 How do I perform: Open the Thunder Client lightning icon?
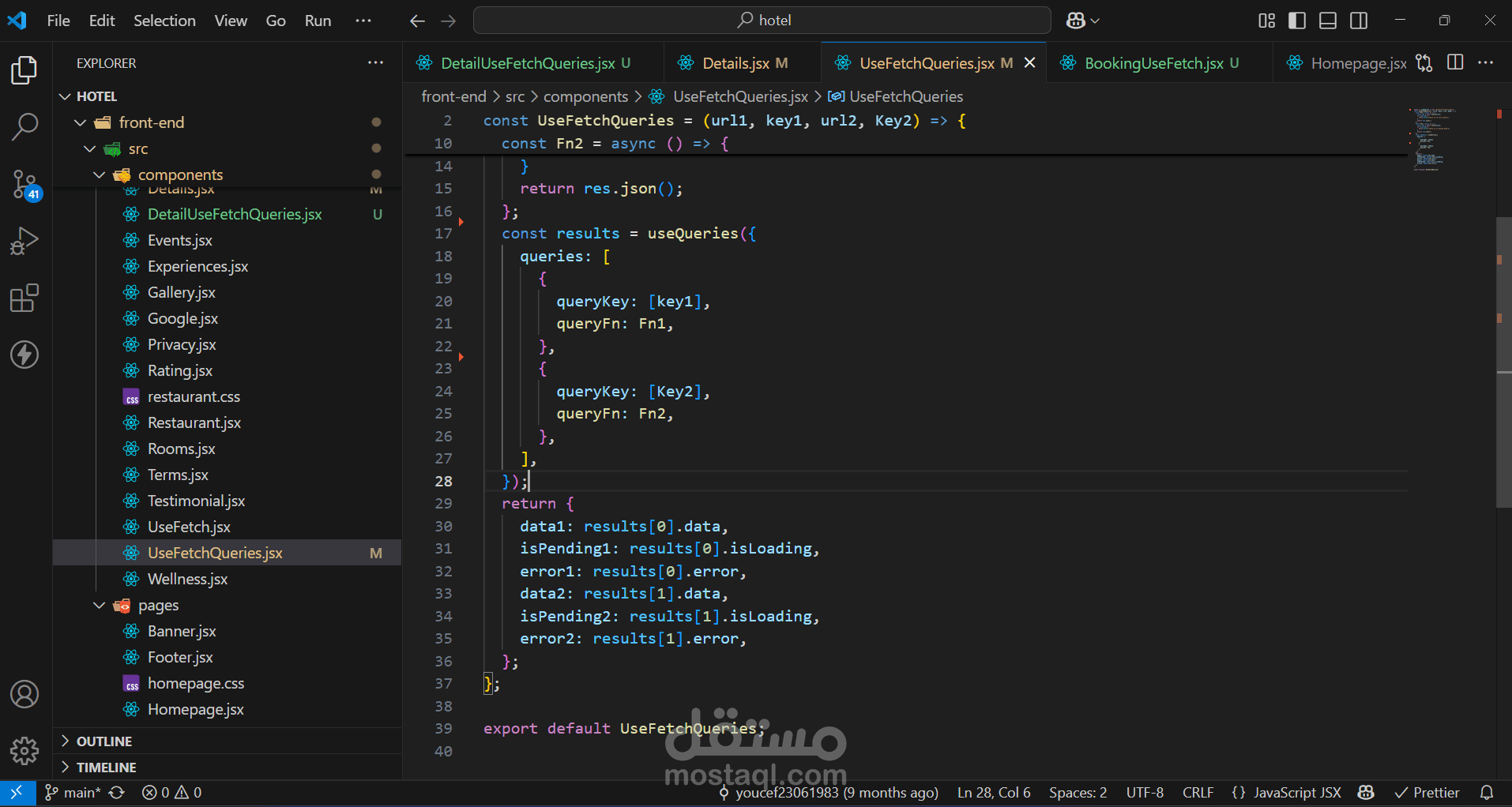tap(24, 355)
